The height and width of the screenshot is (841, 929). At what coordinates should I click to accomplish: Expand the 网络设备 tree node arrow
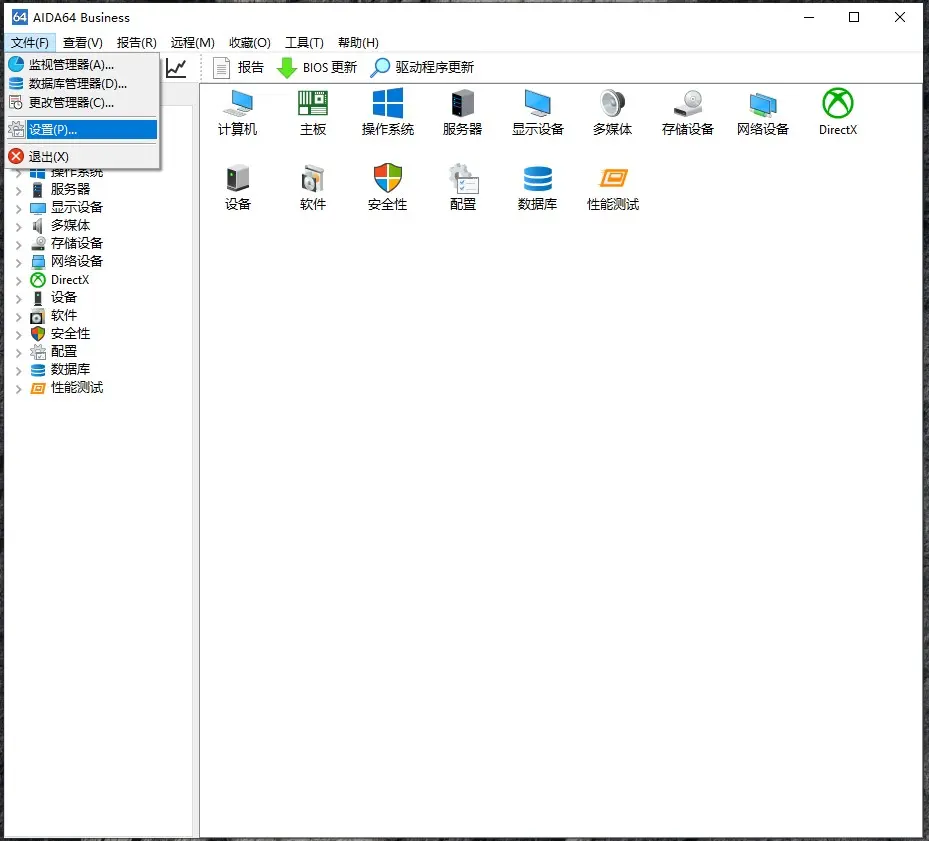coord(18,263)
